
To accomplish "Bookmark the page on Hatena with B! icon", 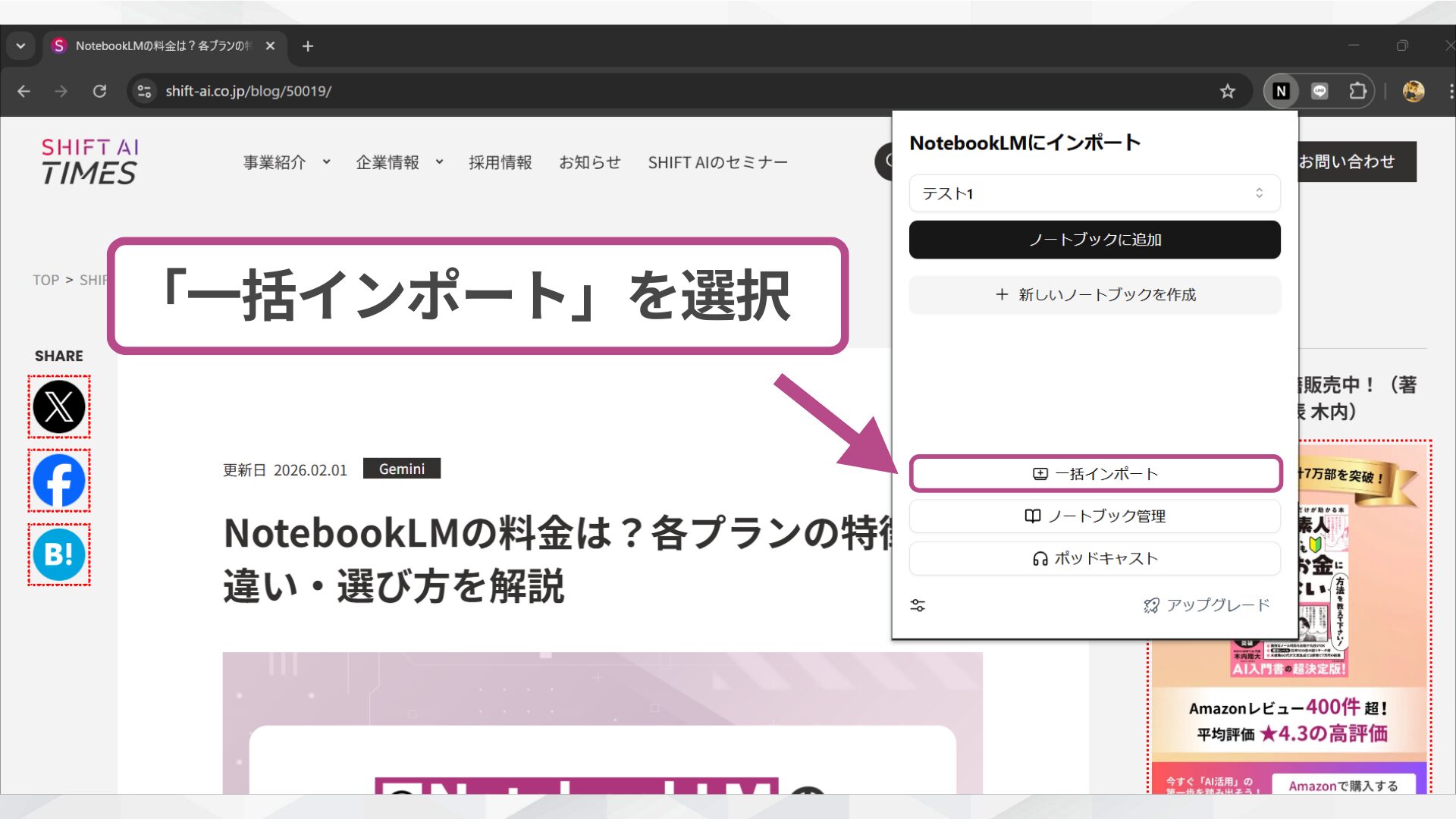I will click(59, 553).
